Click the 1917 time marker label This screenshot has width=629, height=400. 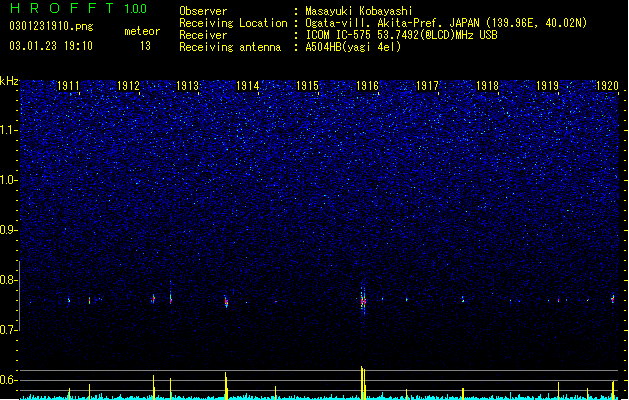(427, 86)
